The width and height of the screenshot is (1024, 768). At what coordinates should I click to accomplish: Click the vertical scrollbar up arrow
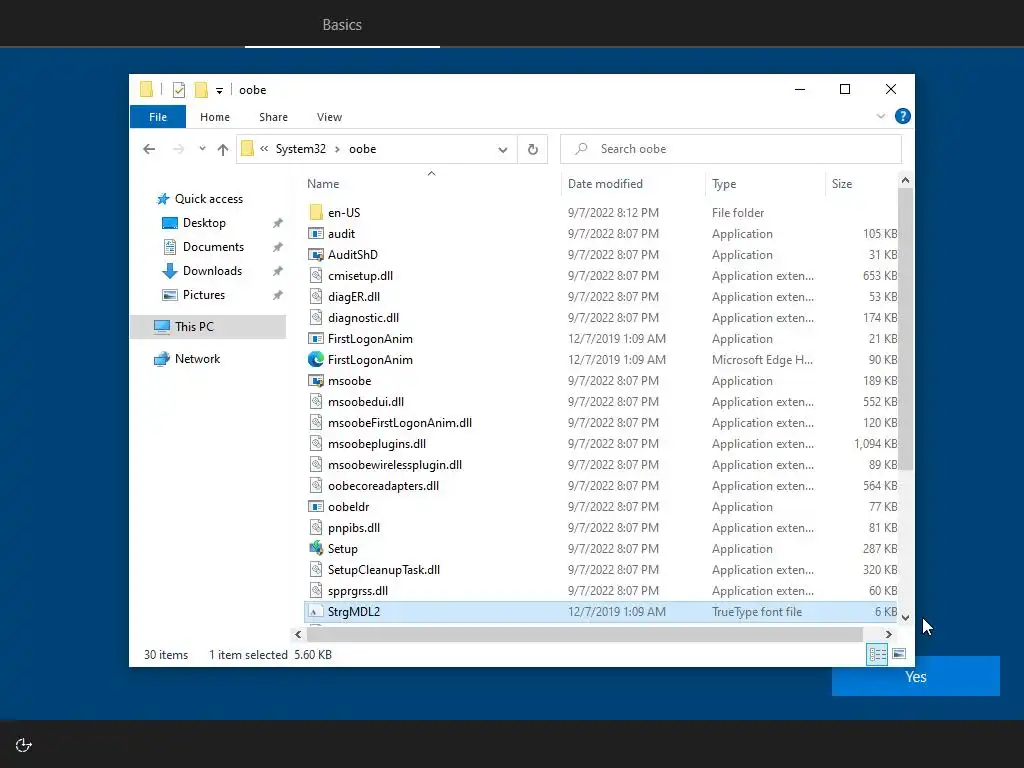pos(905,180)
